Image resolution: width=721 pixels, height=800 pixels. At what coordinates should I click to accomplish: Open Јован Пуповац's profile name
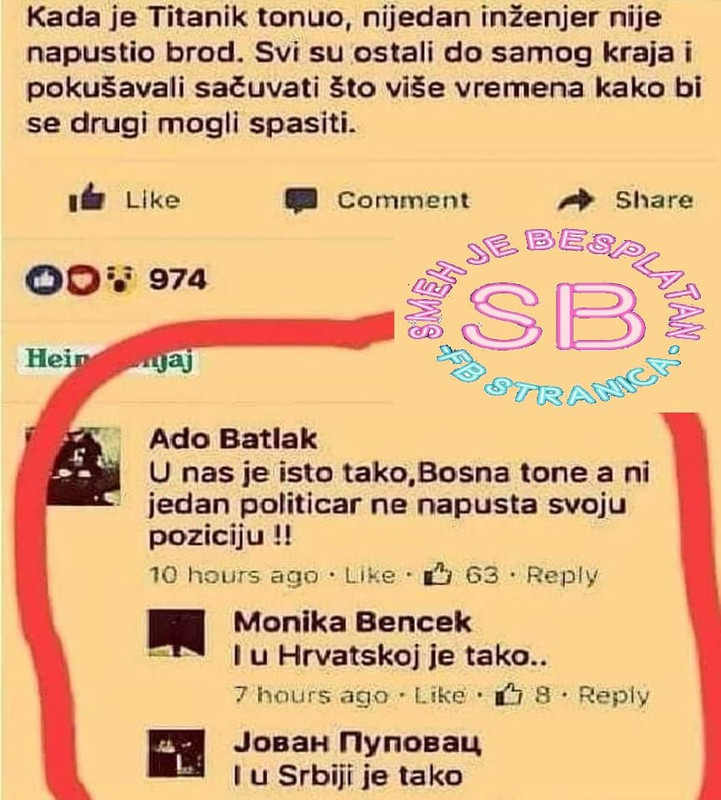tap(357, 743)
